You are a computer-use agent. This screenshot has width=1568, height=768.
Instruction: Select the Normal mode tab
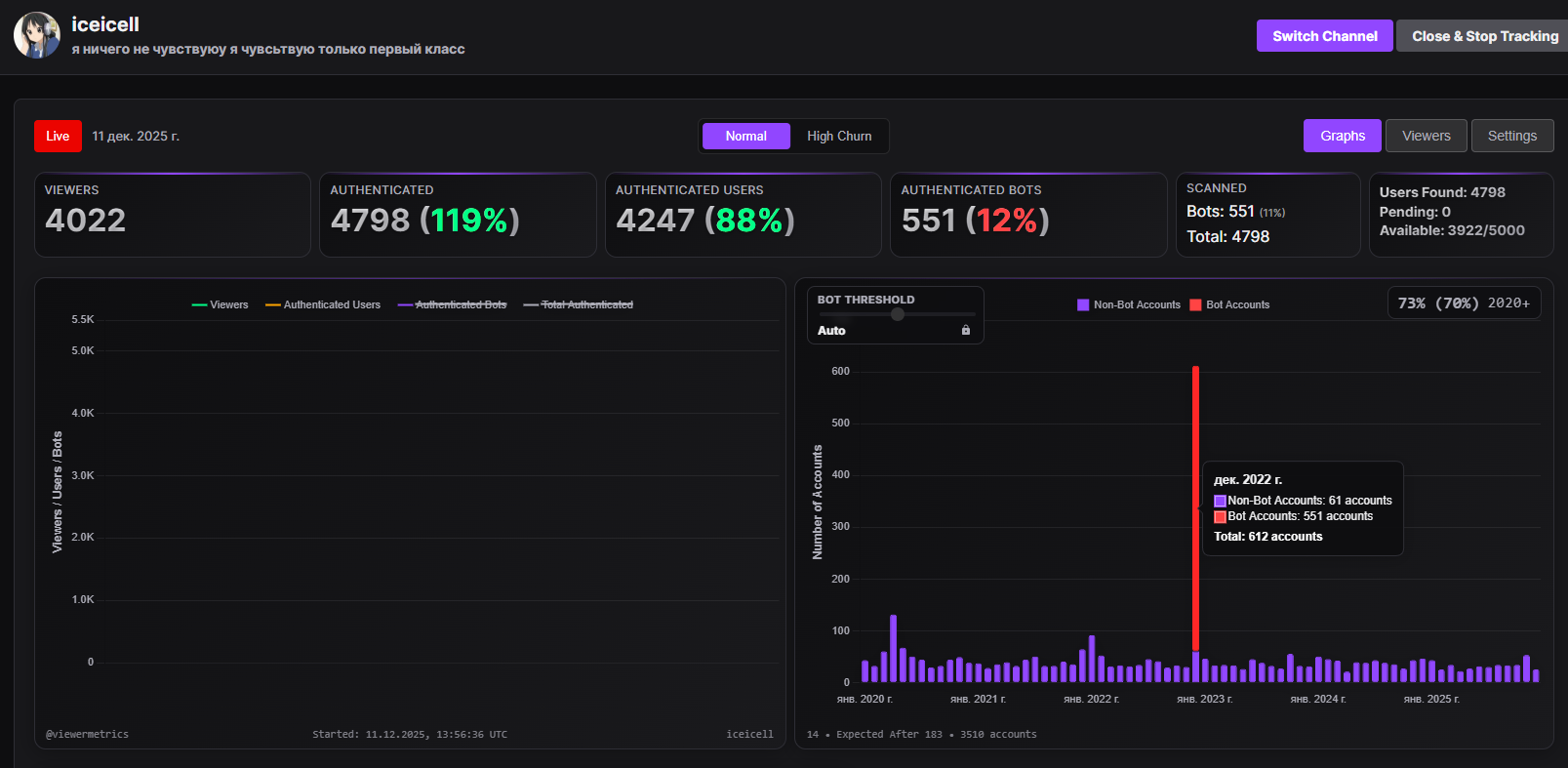click(746, 137)
